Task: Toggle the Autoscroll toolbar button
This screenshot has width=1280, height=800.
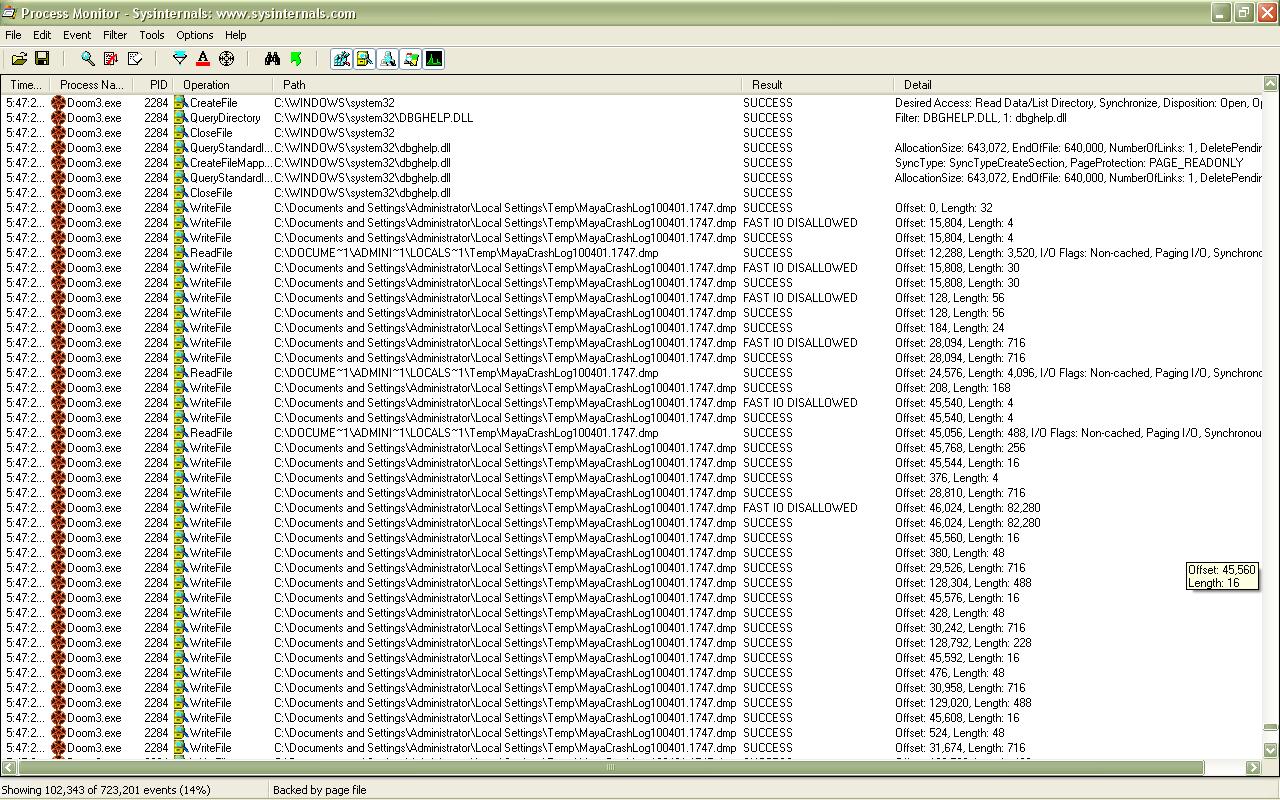Action: point(111,59)
